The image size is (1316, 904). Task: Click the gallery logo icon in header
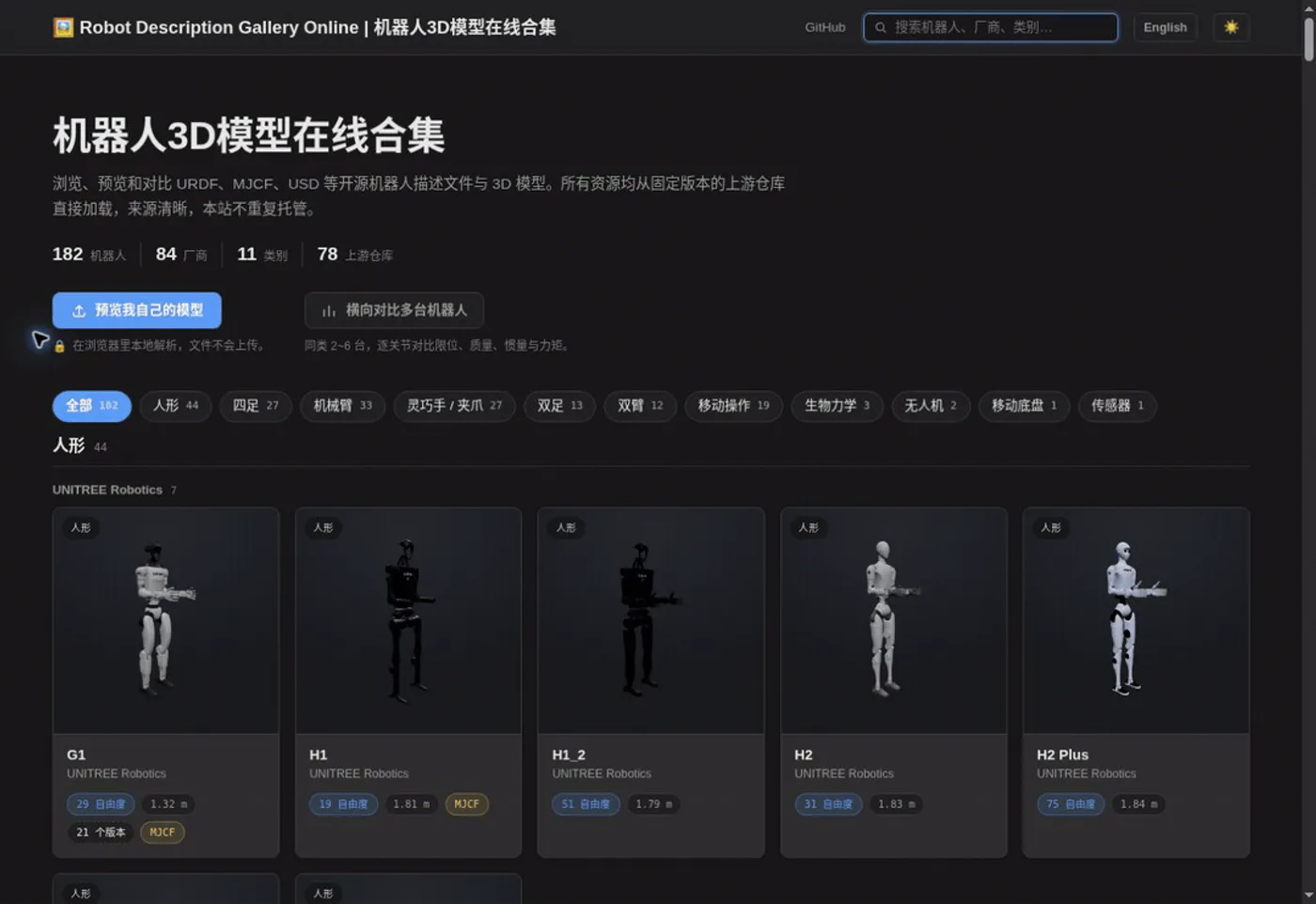(63, 27)
